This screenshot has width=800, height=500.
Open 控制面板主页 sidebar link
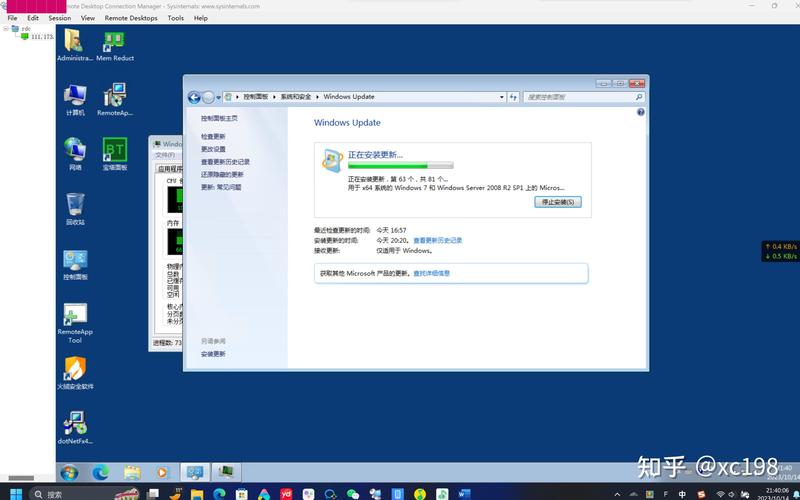point(219,118)
